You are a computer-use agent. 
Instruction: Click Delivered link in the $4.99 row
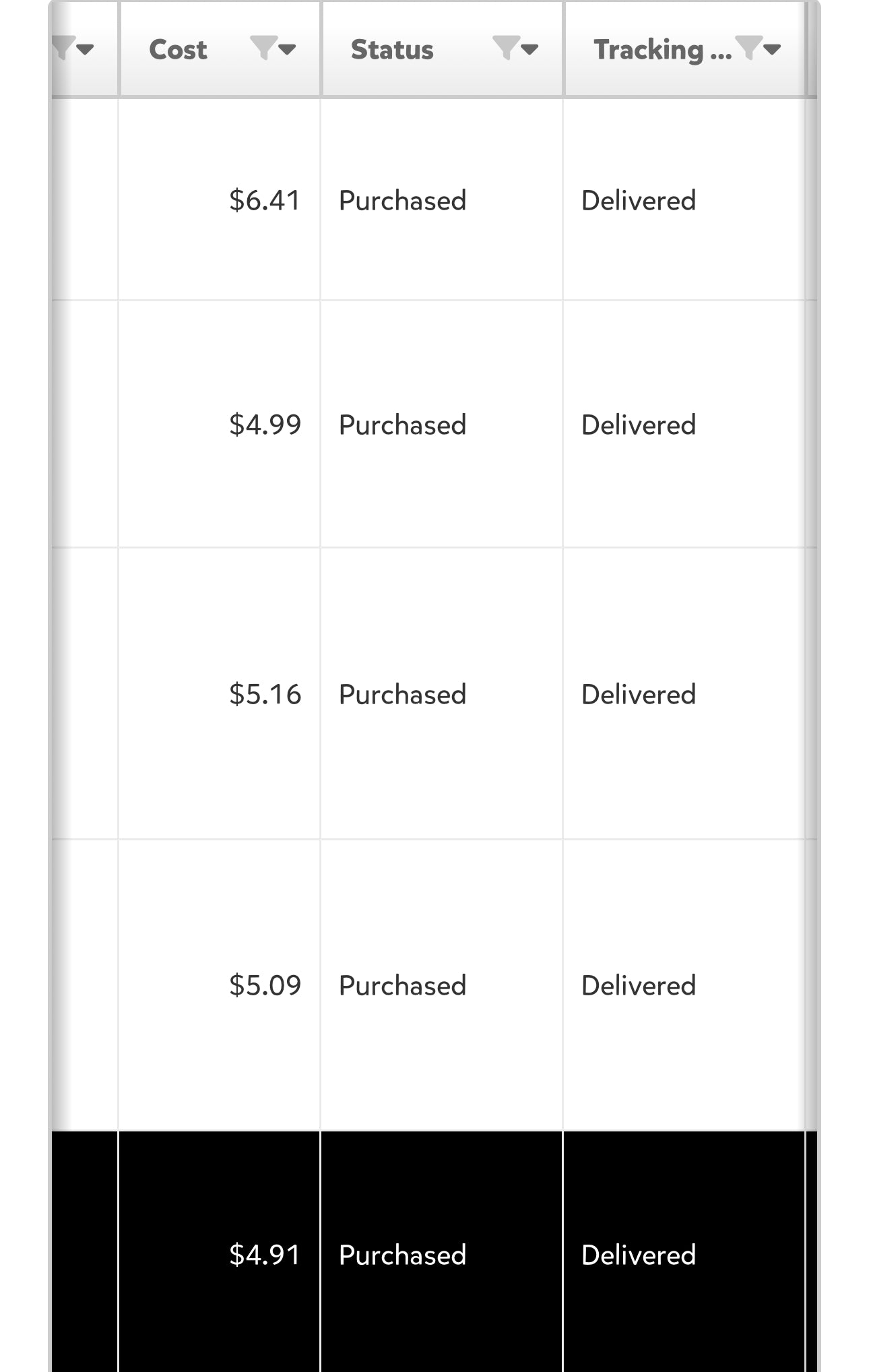click(639, 425)
